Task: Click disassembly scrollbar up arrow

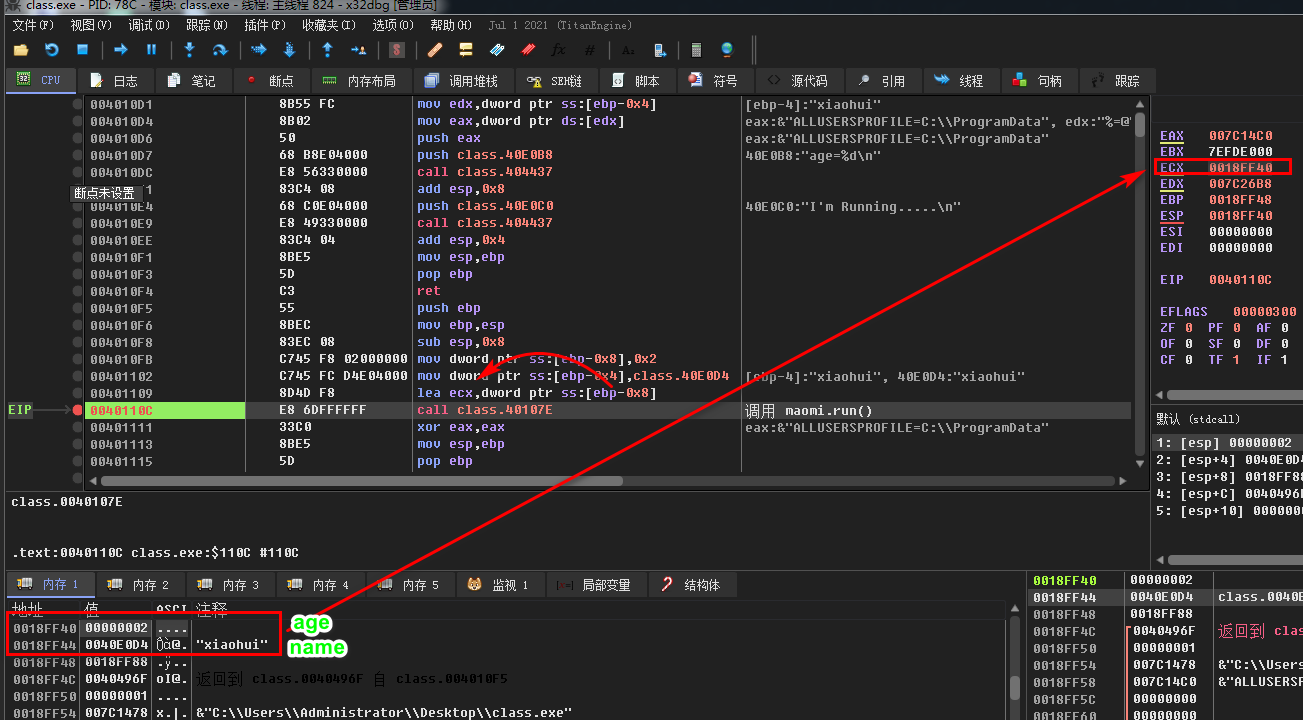Action: [1139, 103]
